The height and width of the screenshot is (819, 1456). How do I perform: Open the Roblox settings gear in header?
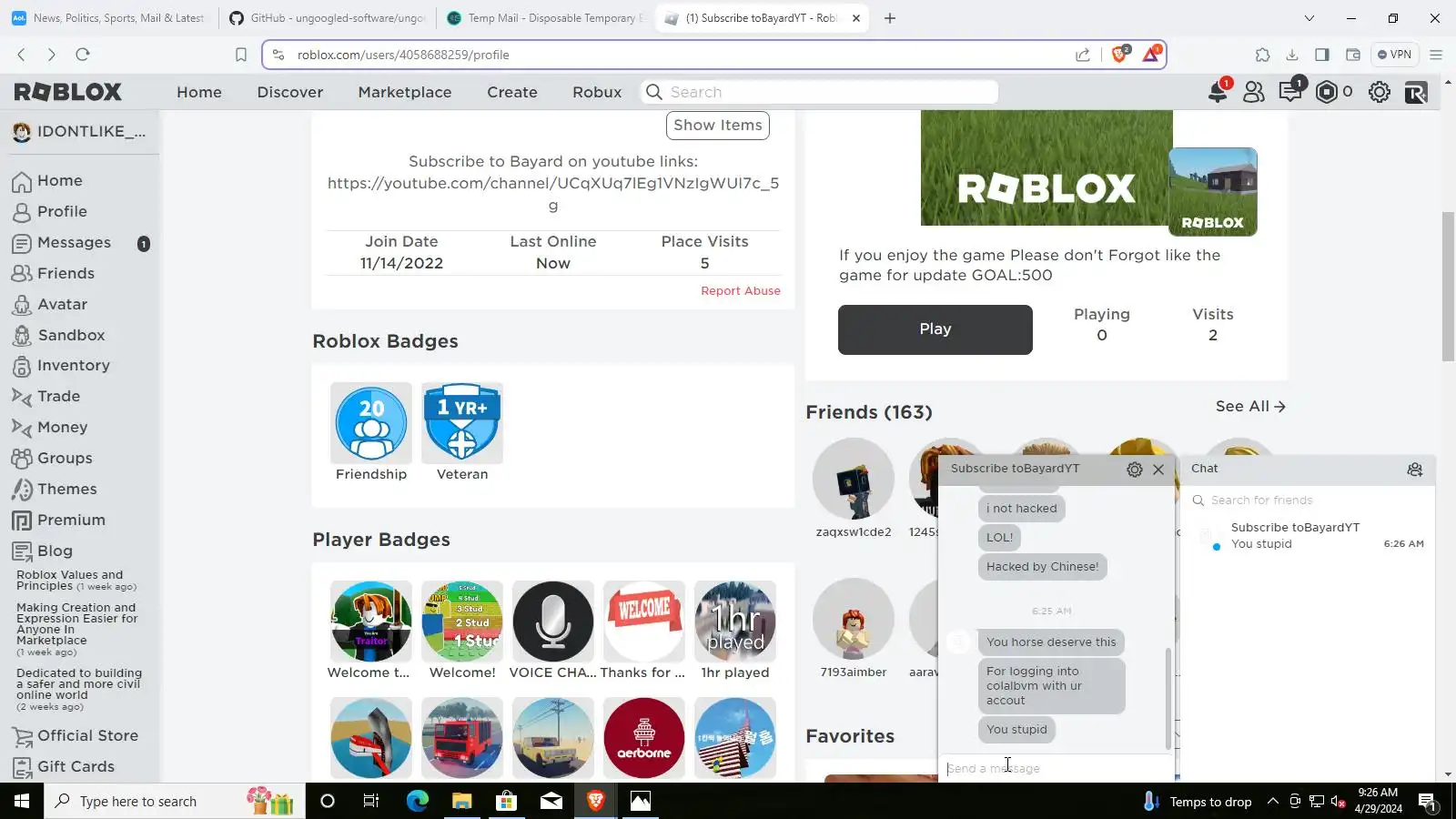[x=1380, y=92]
